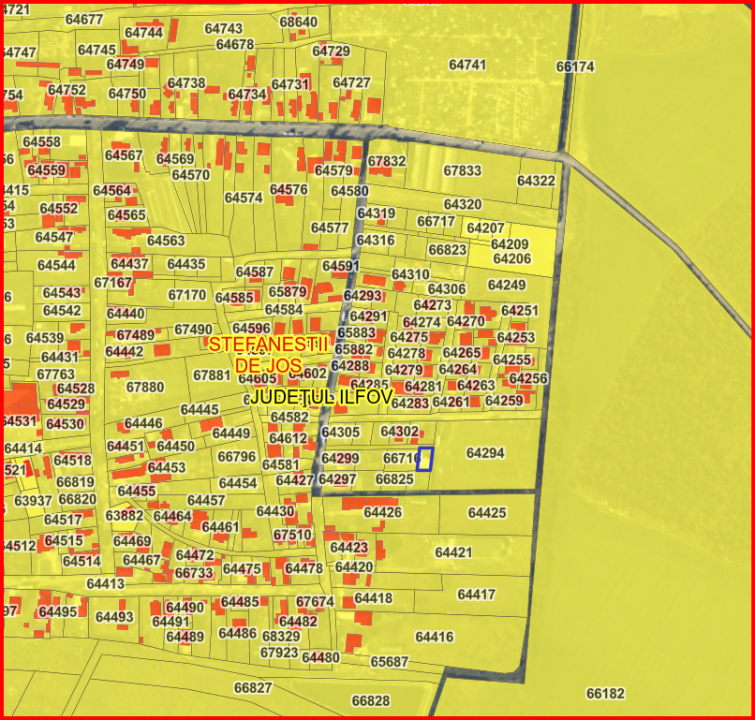Image resolution: width=755 pixels, height=720 pixels.
Task: Select parcel 64741 on the map
Action: 467,64
